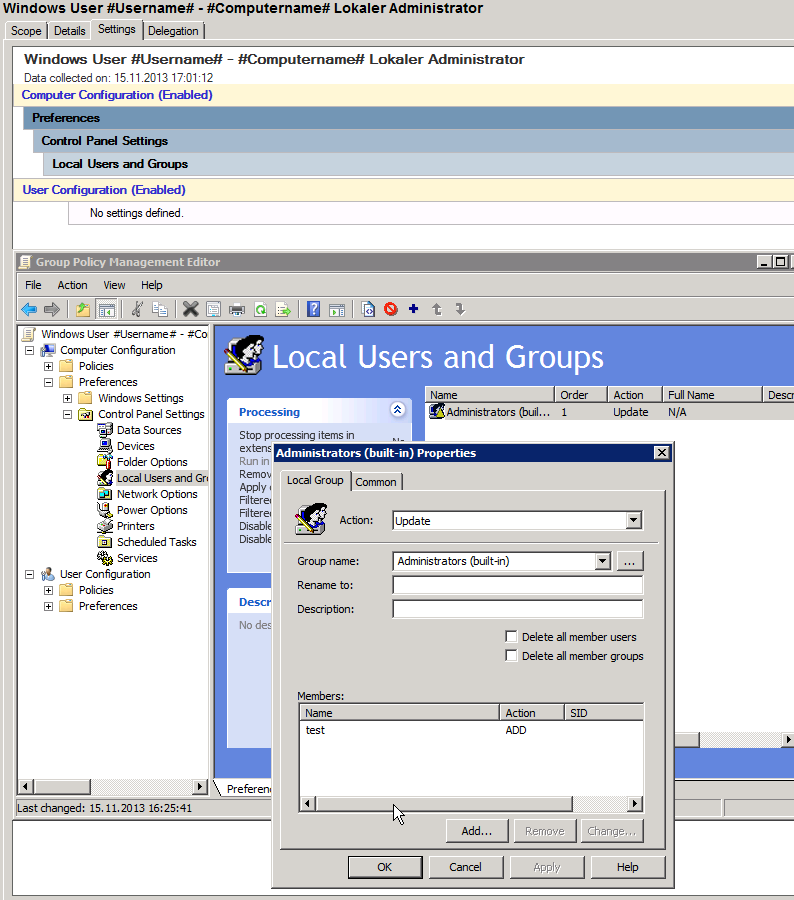794x900 pixels.
Task: Expand Windows Settings tree node
Action: 68,398
